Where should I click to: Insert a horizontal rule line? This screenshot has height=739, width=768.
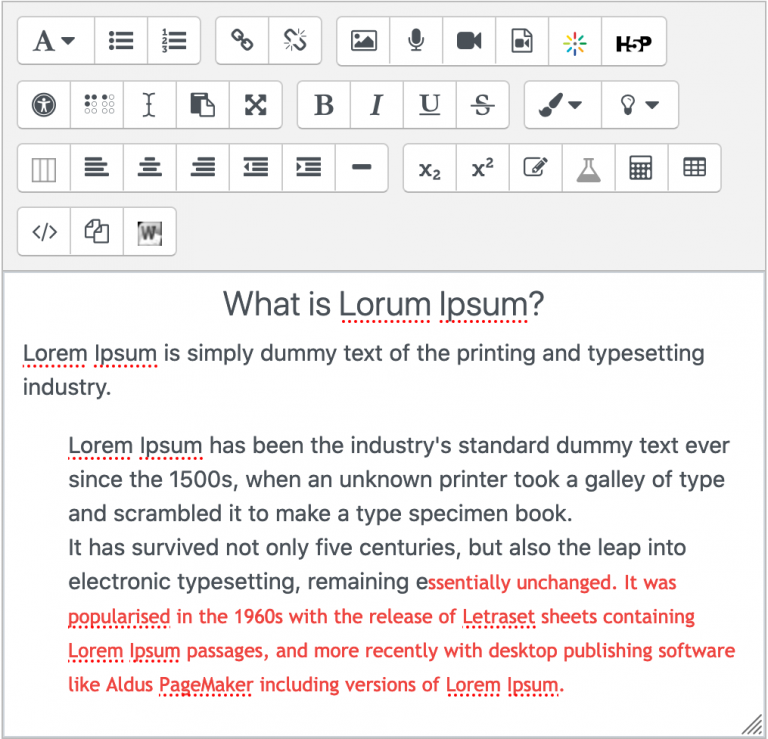(361, 168)
